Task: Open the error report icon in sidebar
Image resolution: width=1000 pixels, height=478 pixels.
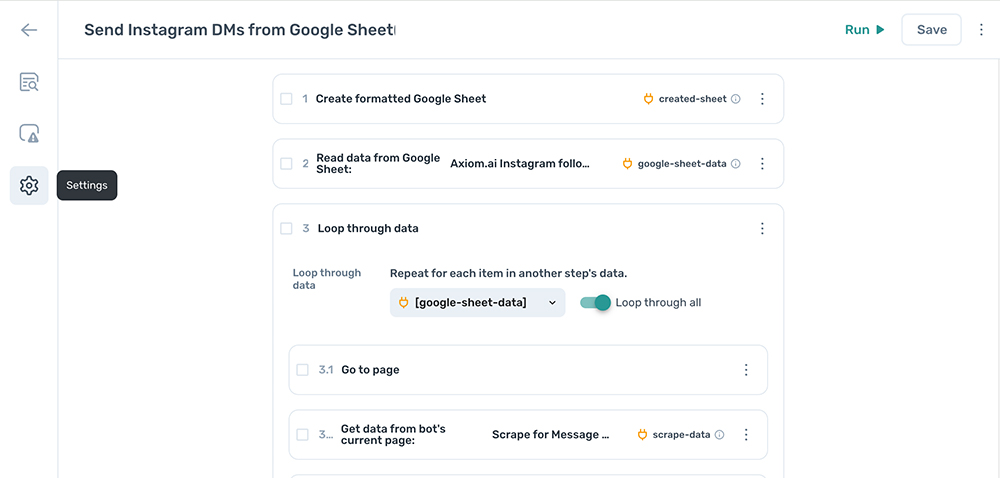Action: tap(29, 134)
